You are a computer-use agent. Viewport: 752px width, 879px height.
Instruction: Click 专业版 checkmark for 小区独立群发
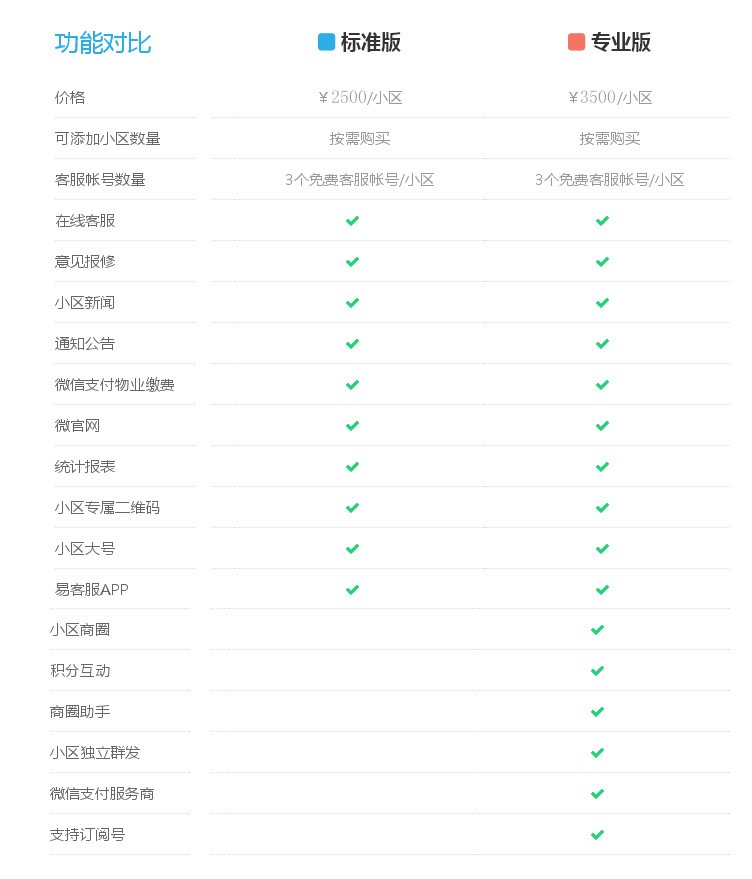598,752
